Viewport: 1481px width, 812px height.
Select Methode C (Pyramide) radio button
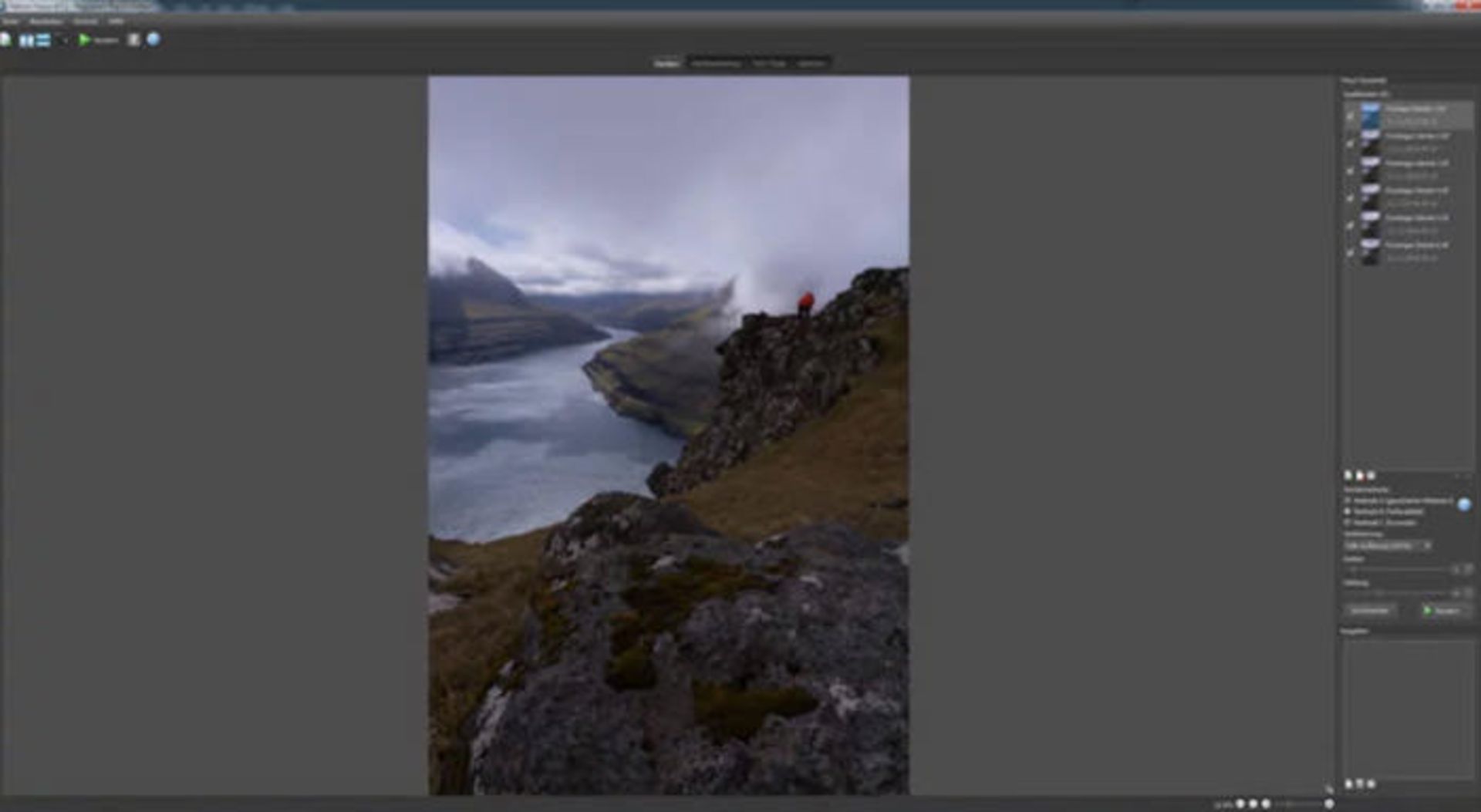click(1348, 523)
